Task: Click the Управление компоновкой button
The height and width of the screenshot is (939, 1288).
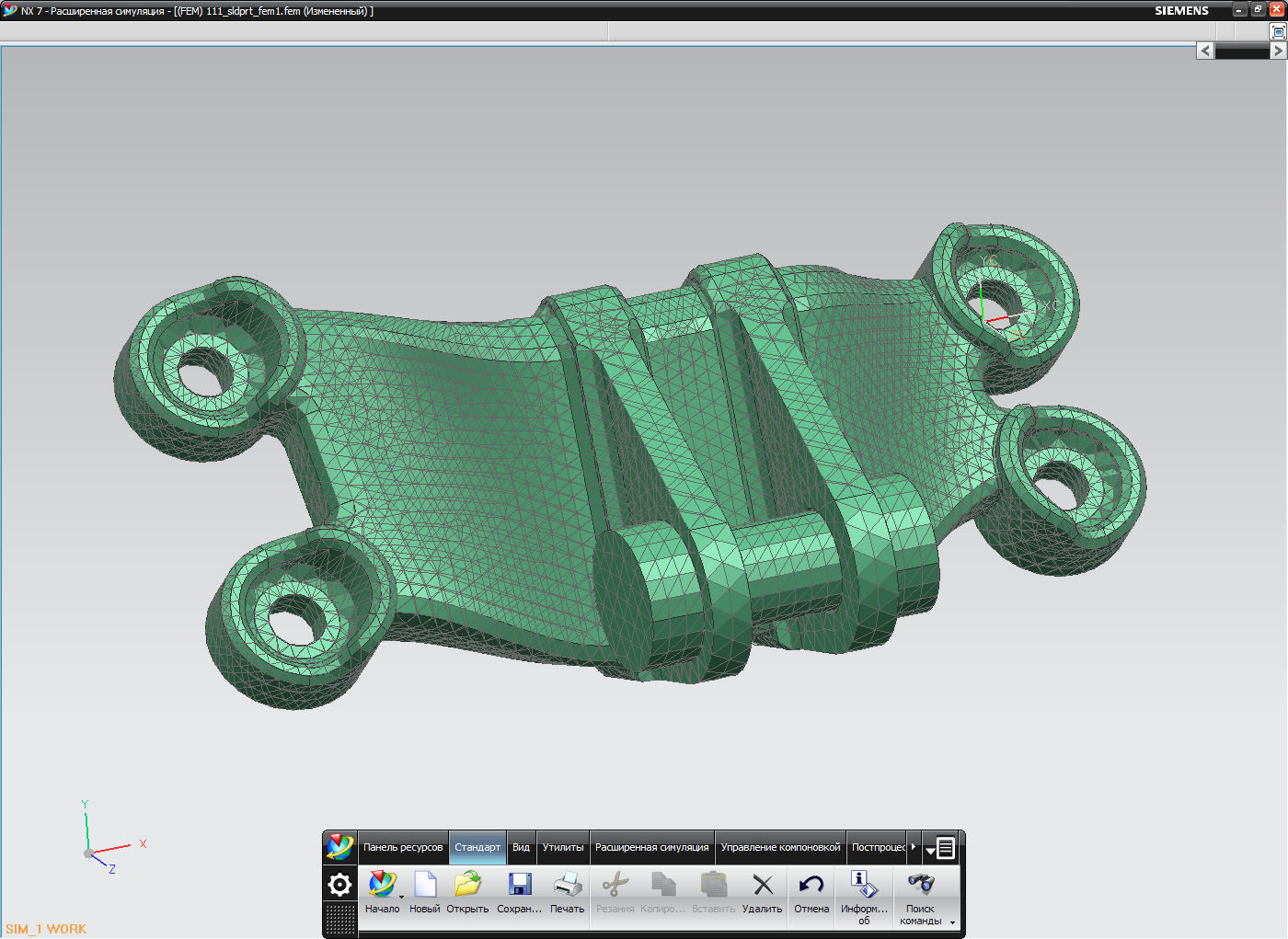Action: click(782, 847)
